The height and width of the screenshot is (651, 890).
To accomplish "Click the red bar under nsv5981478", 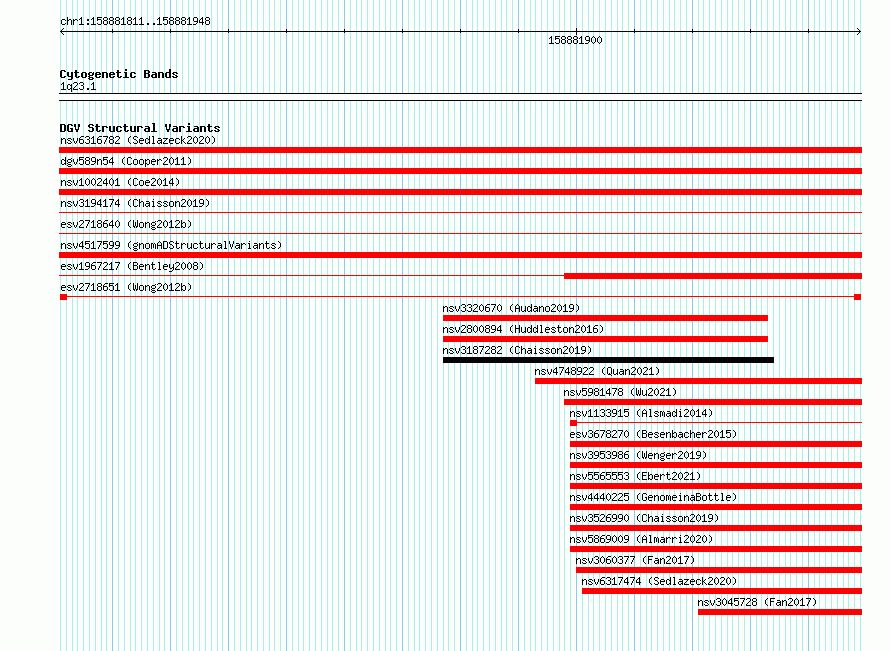I will click(x=713, y=402).
